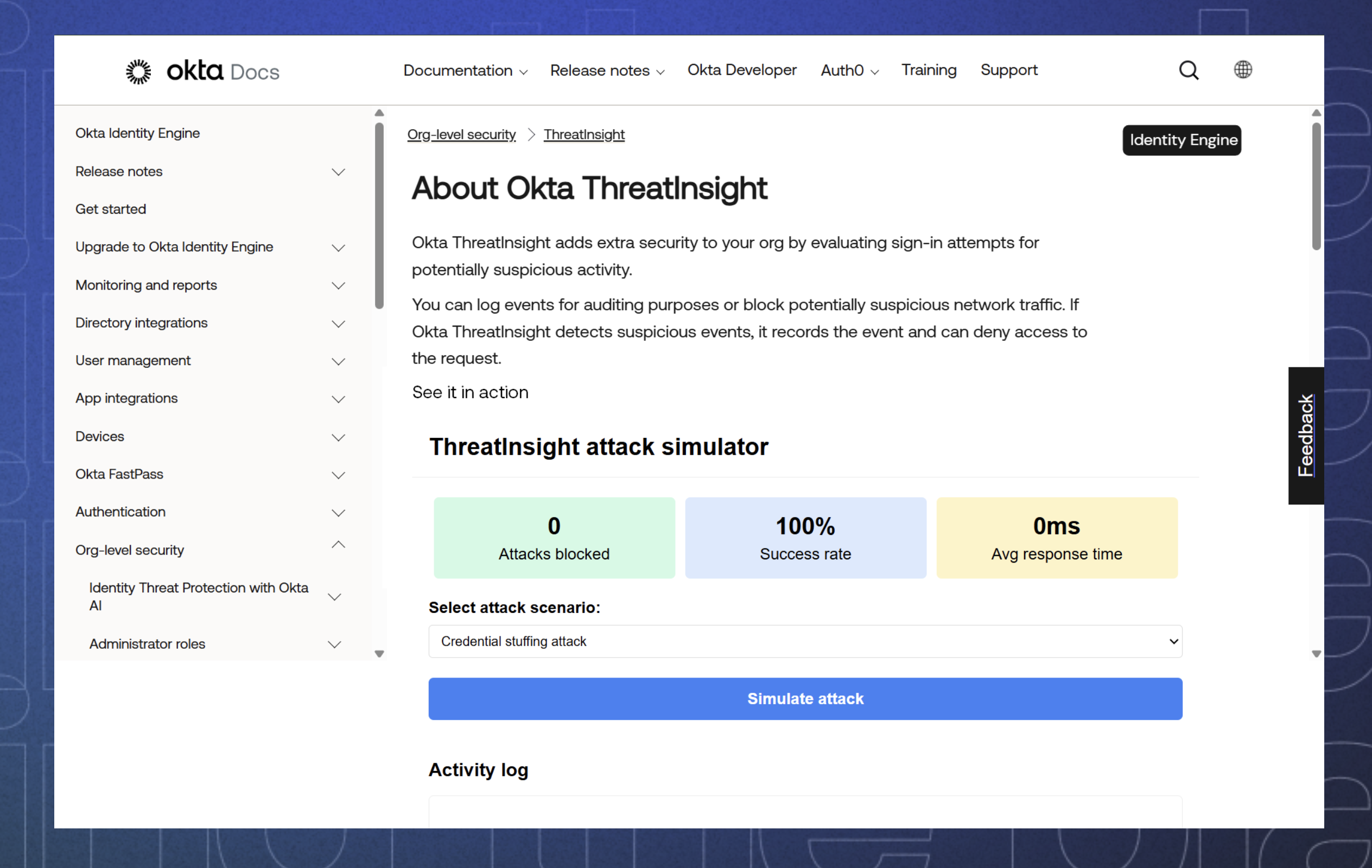Screen dimensions: 1372x868
Task: Click main page scrollbar up arrow
Action: 1316,113
